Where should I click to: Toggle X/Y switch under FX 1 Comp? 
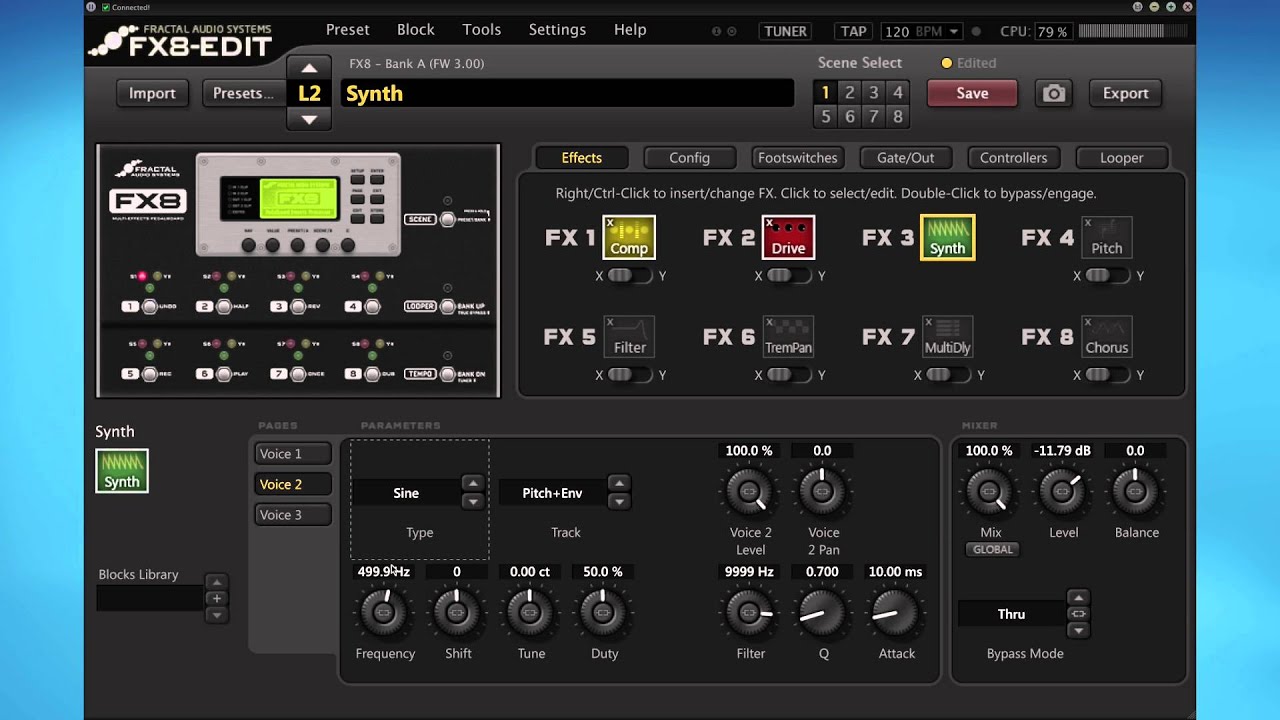click(x=630, y=276)
